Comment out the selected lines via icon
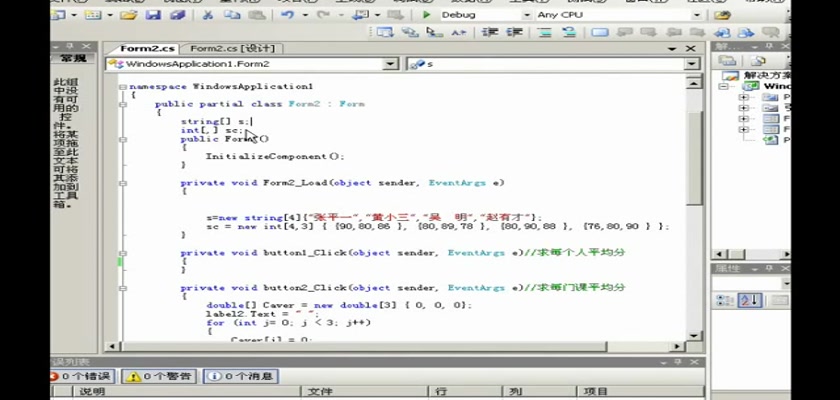 pyautogui.click(x=545, y=32)
